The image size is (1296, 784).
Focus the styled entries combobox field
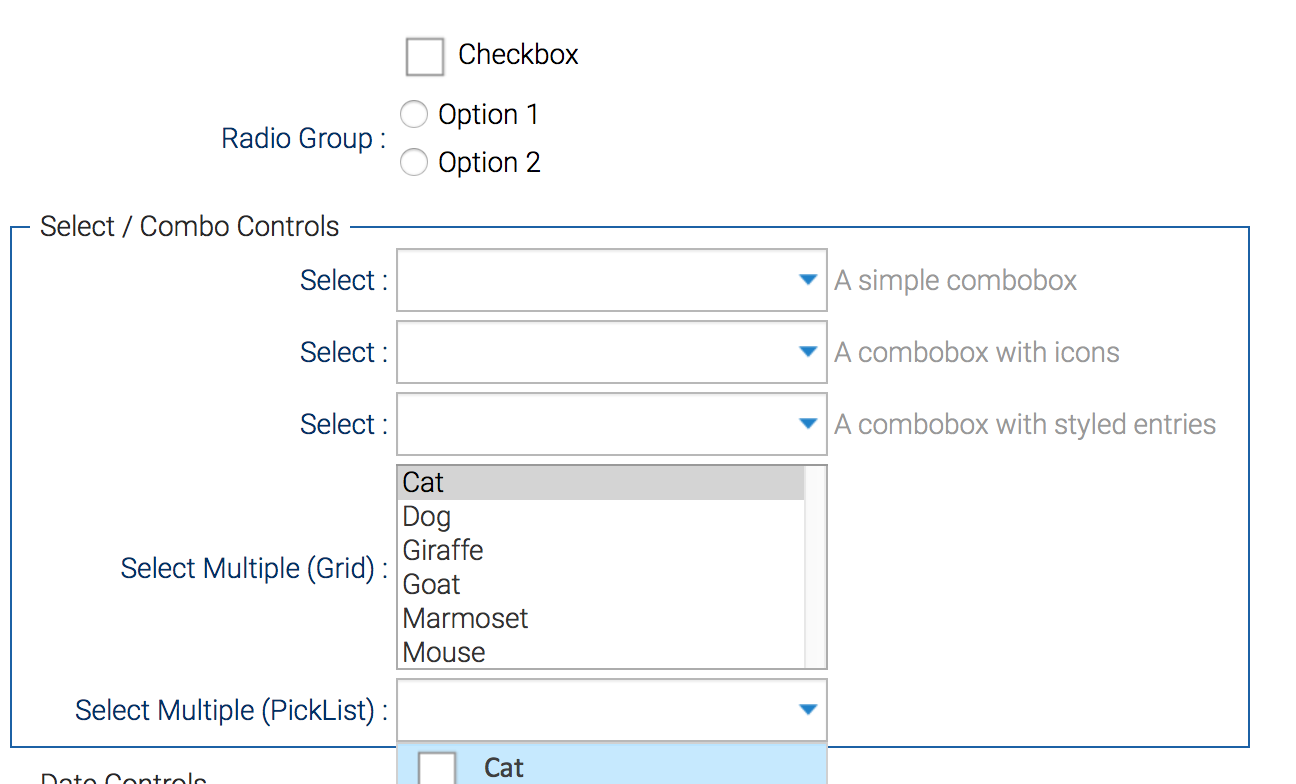595,425
